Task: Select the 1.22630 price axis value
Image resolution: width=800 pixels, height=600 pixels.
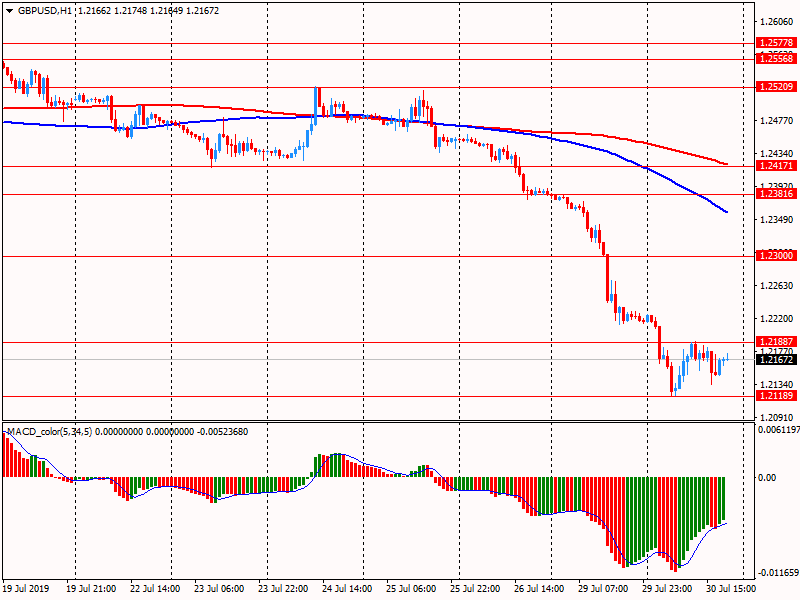Action: [x=777, y=286]
